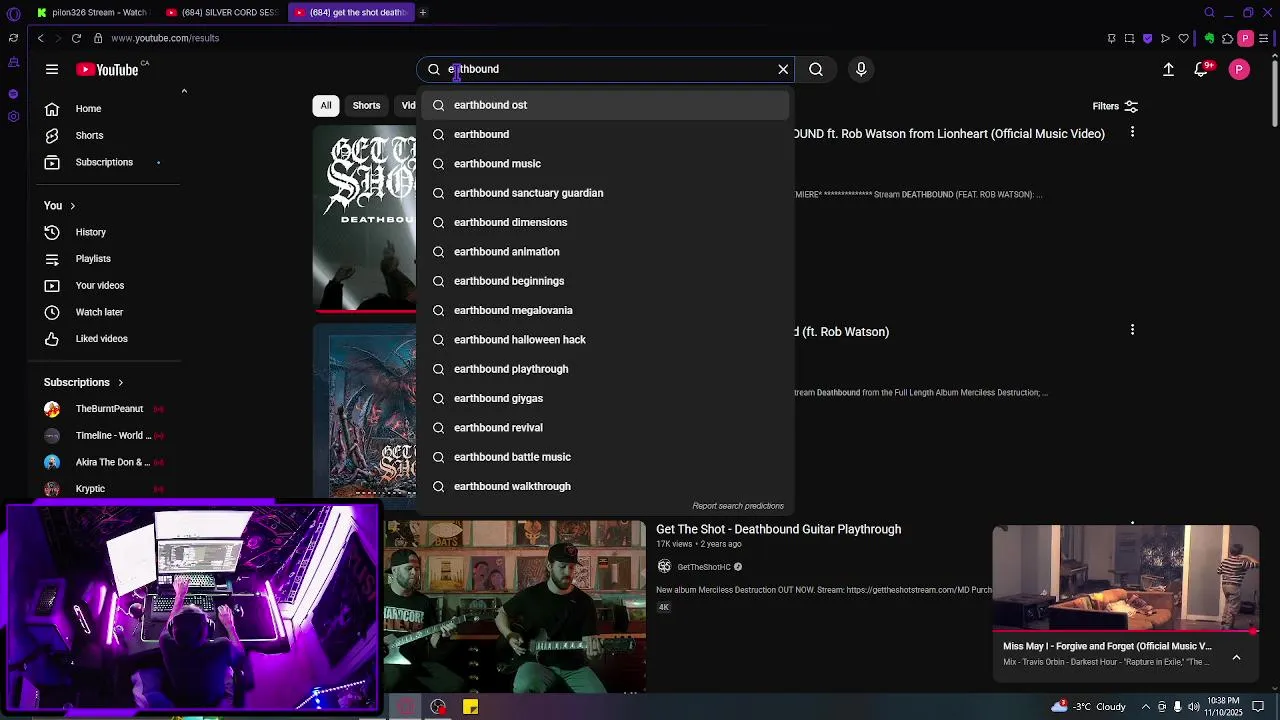The width and height of the screenshot is (1280, 720).
Task: Go back with the browser back arrow
Action: (40, 38)
